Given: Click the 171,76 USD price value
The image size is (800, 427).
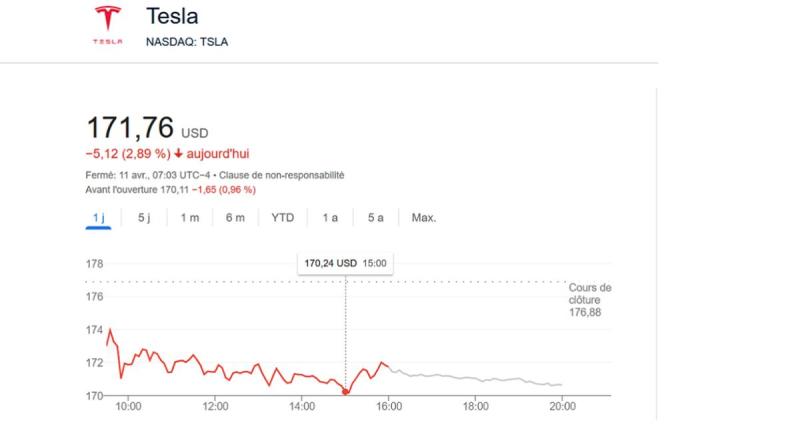Looking at the screenshot, I should pos(131,129).
